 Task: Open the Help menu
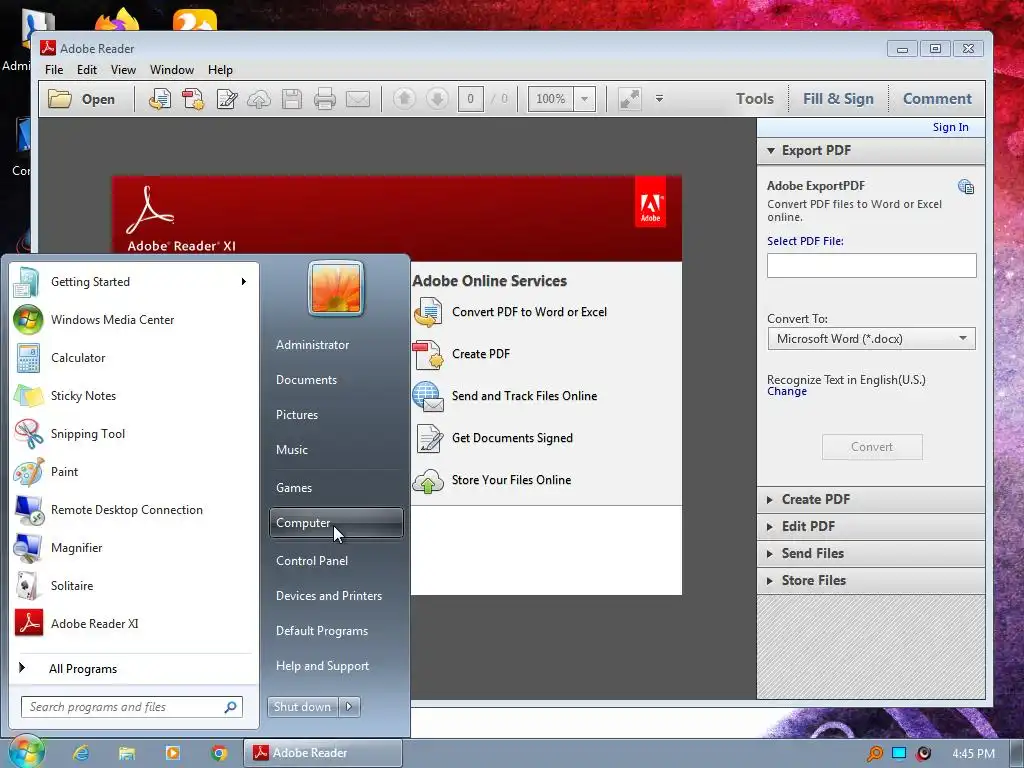coord(220,70)
